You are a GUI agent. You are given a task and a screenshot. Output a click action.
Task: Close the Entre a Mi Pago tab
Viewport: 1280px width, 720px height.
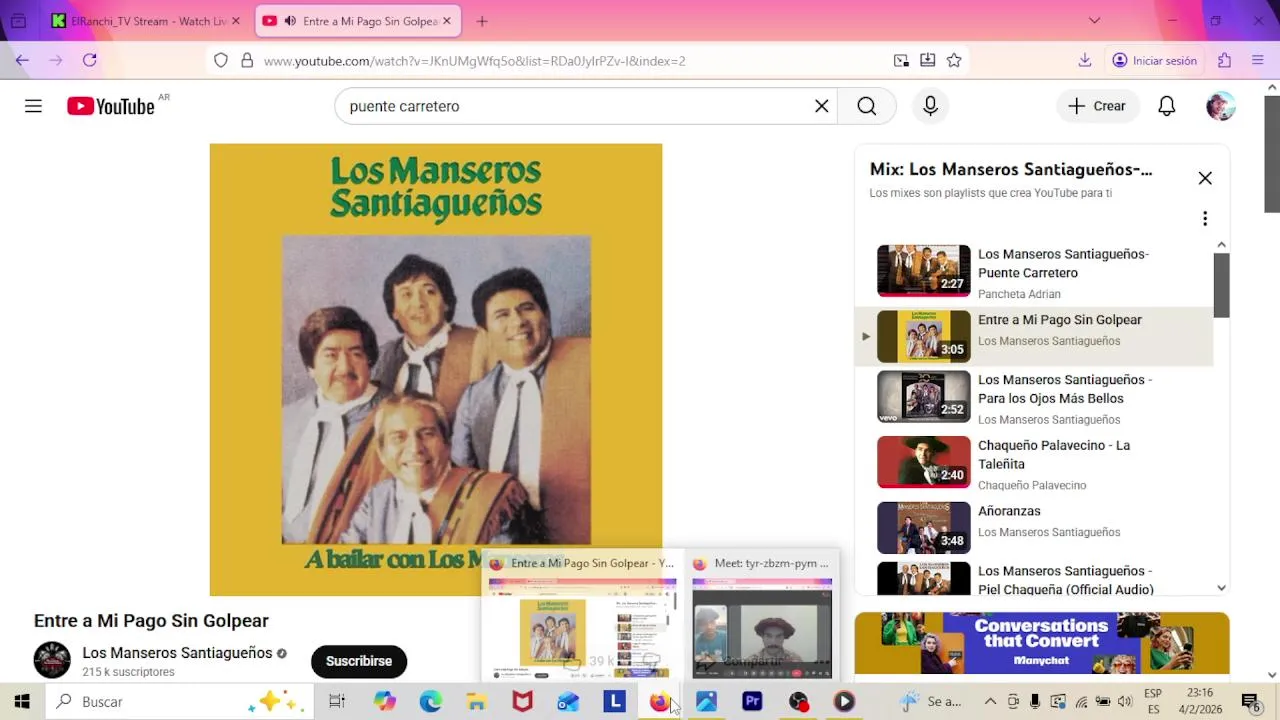pyautogui.click(x=447, y=21)
